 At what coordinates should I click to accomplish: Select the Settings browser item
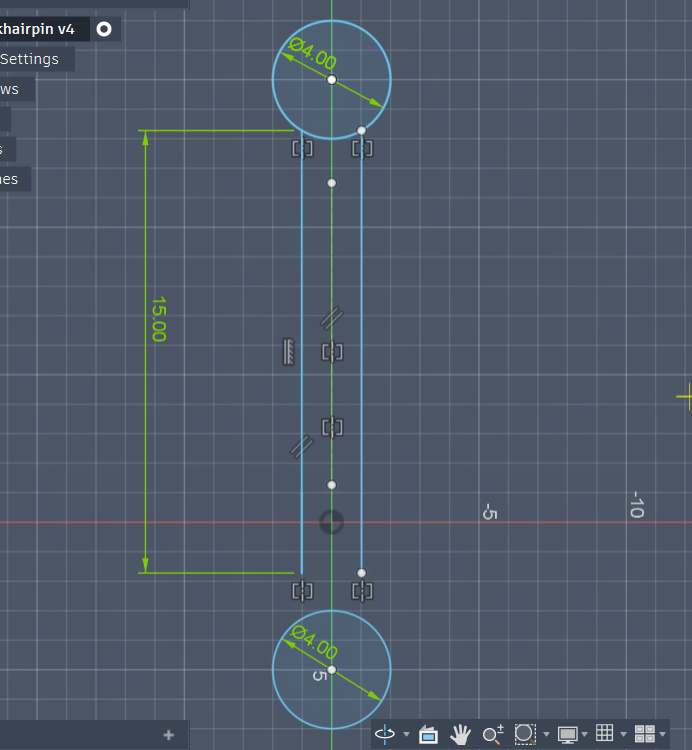pyautogui.click(x=29, y=59)
